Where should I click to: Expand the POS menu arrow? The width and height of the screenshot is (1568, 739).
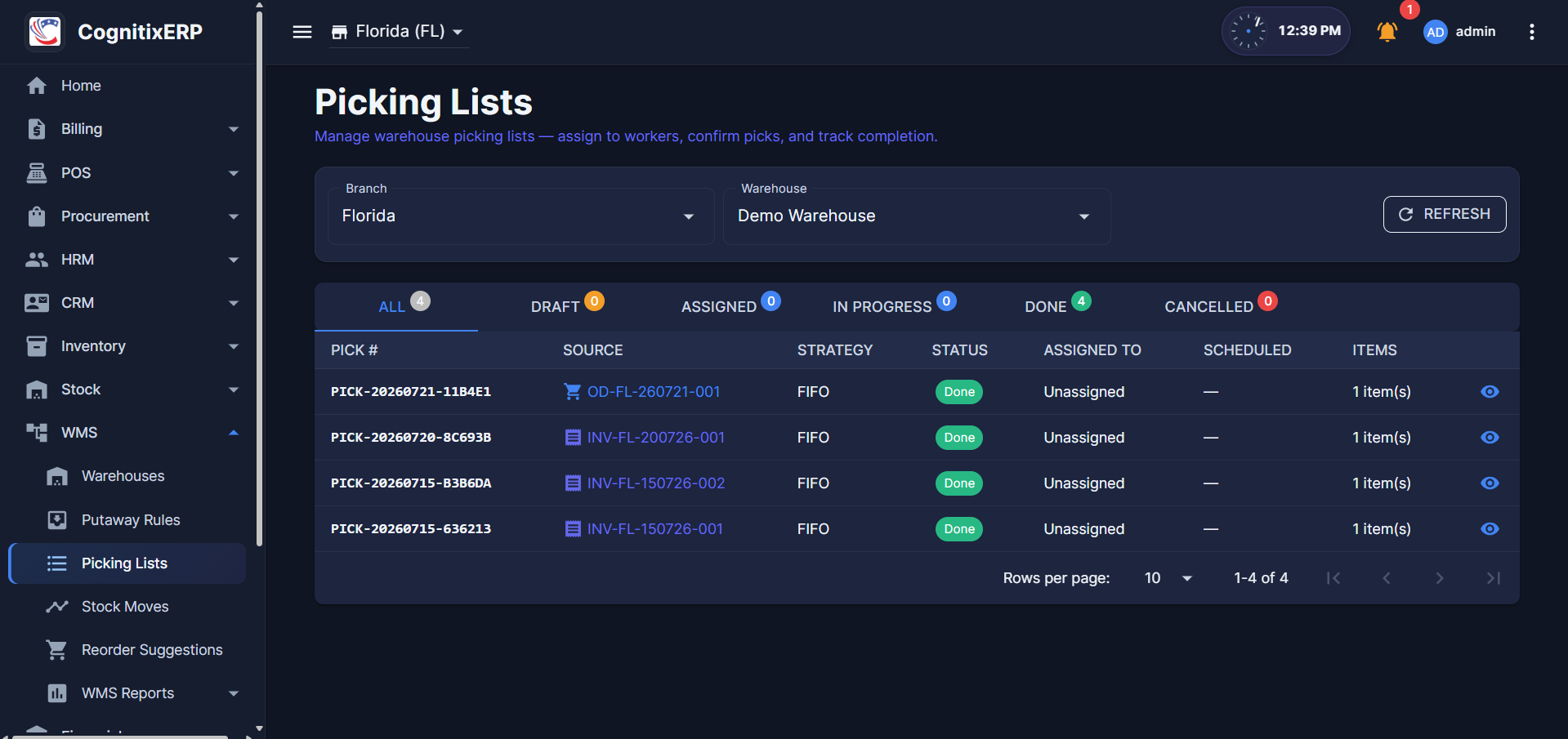(x=234, y=172)
